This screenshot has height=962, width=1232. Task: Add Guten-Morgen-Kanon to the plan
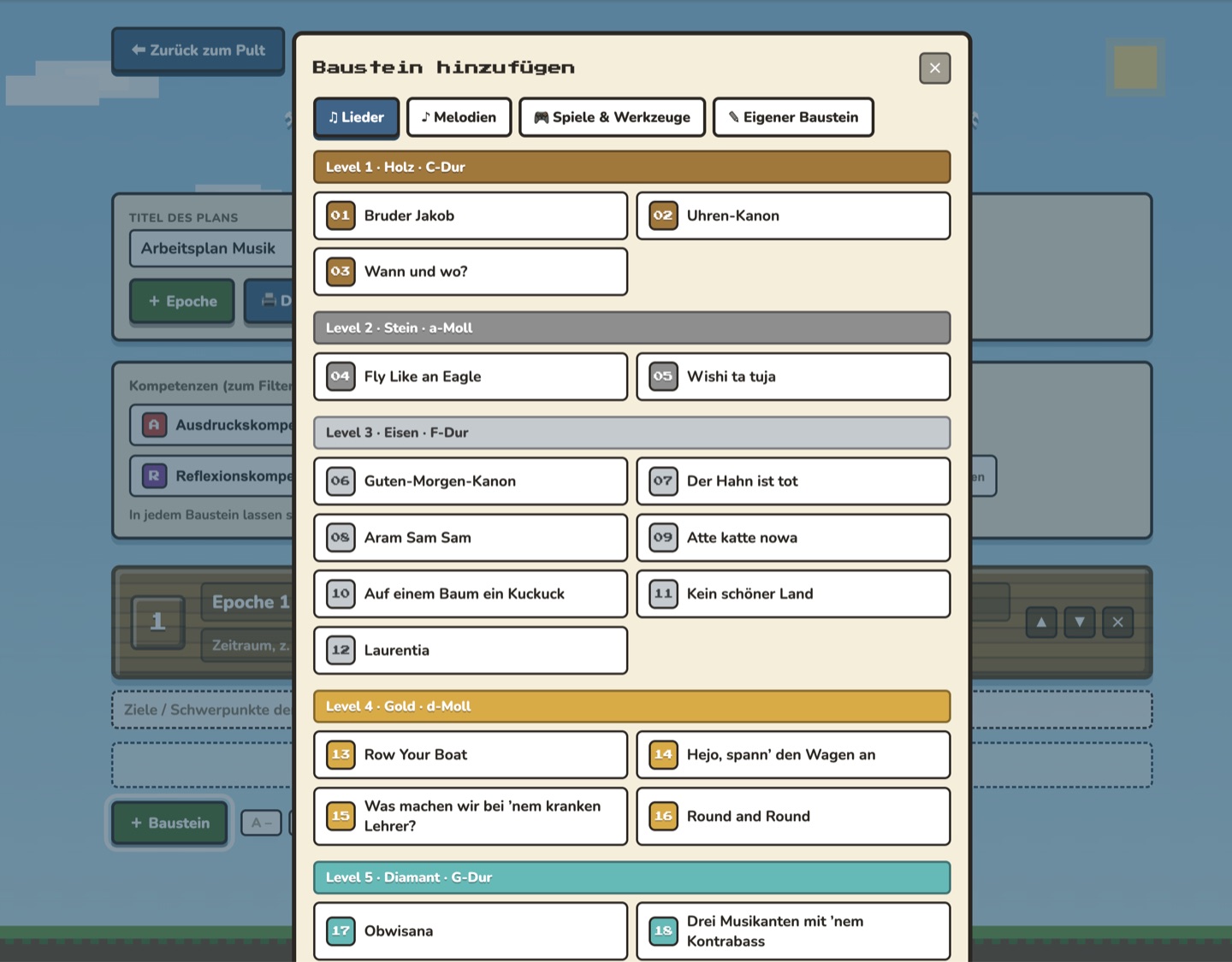pos(471,481)
